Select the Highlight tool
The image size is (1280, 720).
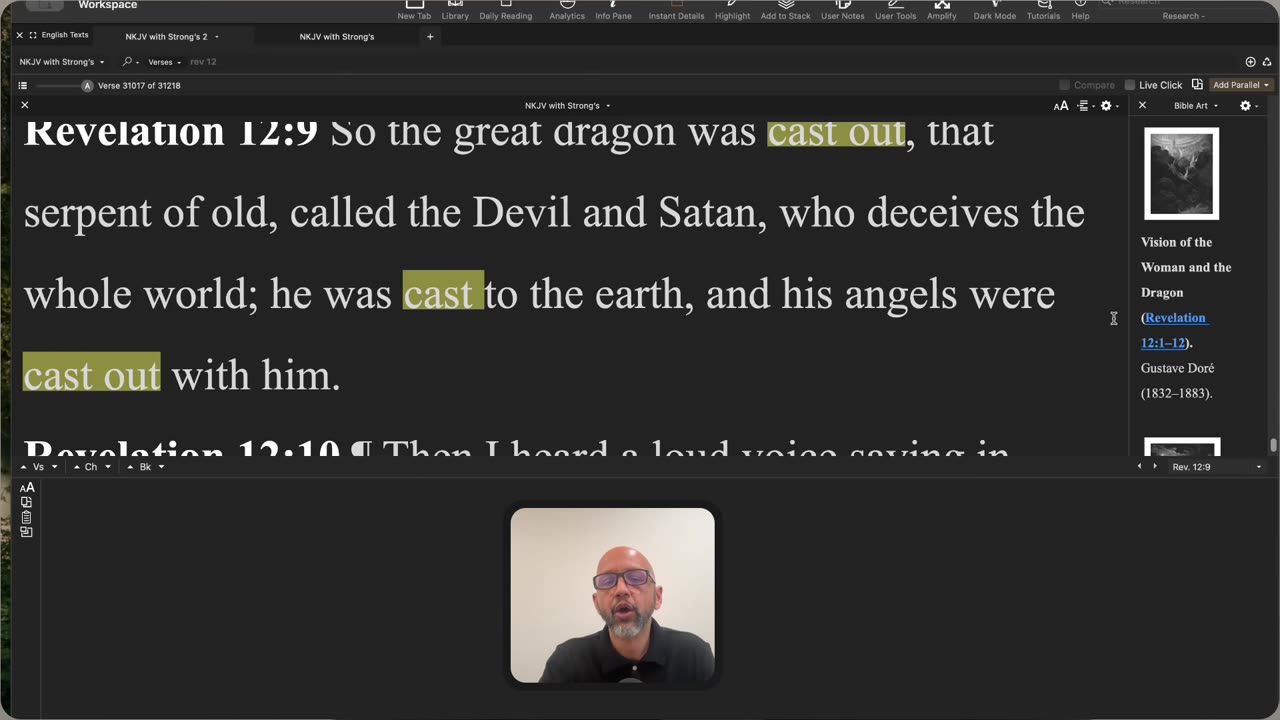pos(732,10)
